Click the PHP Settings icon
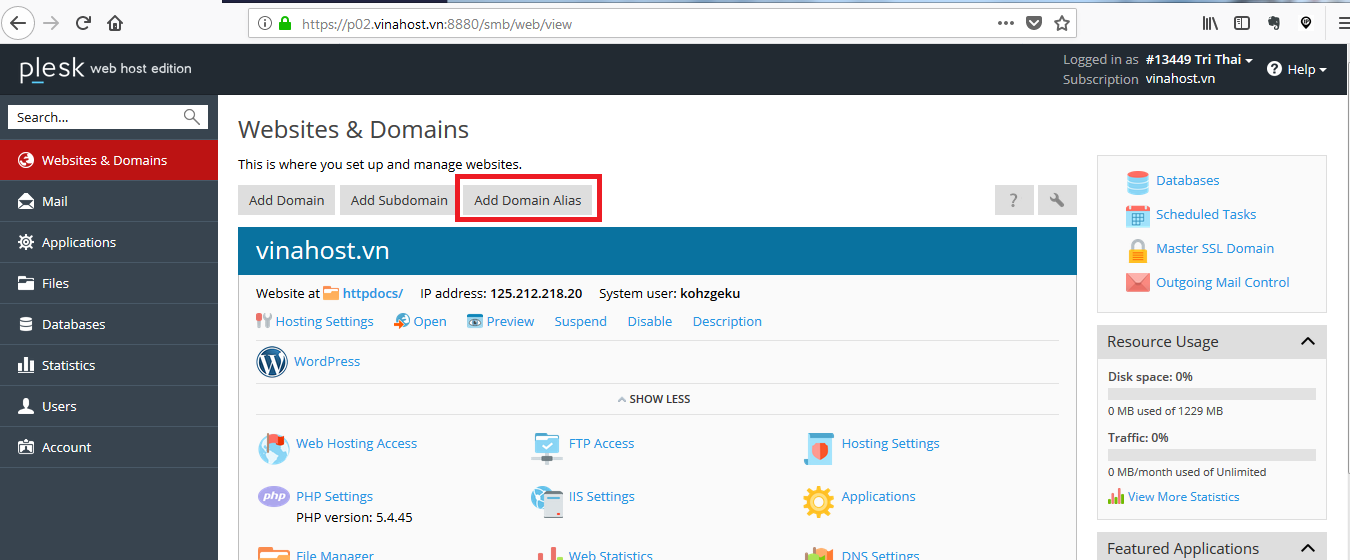This screenshot has height=560, width=1350. [x=273, y=496]
